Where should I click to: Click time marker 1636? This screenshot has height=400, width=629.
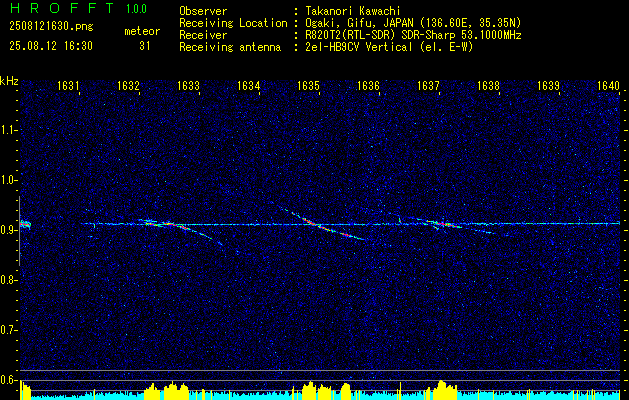(x=368, y=85)
